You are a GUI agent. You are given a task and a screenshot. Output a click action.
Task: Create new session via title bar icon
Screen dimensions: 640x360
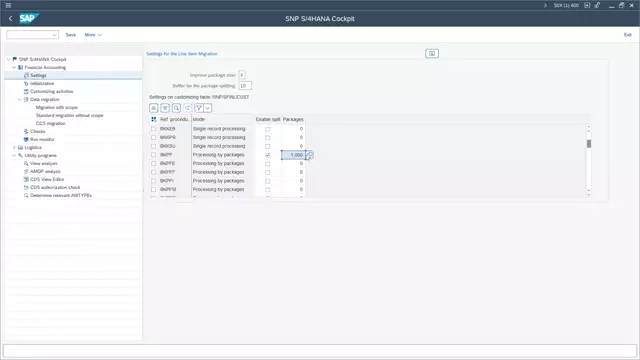click(587, 5)
